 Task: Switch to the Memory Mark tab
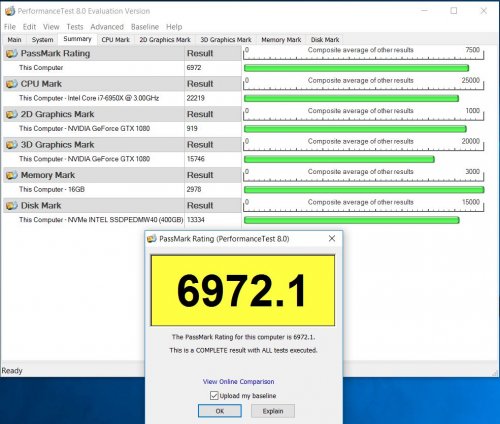coord(281,40)
